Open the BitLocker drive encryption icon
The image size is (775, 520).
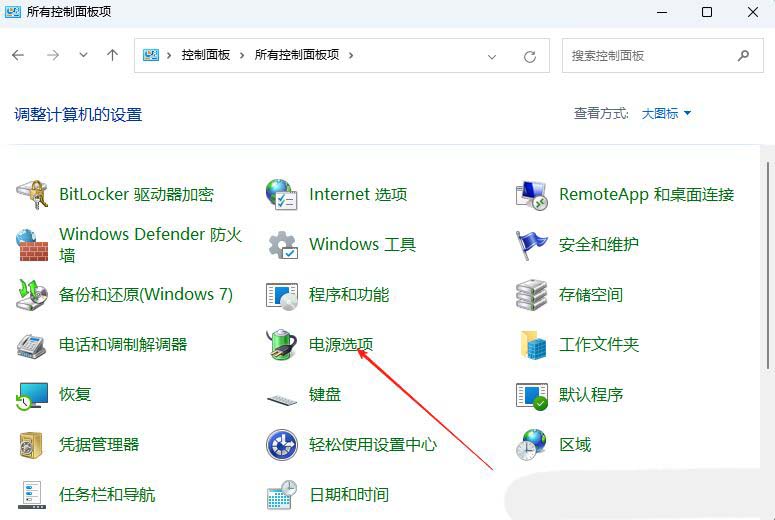(x=33, y=194)
